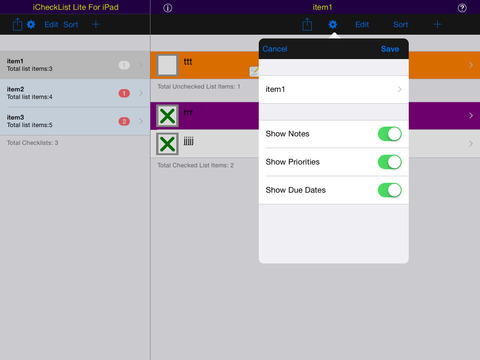Expand details chevron of rrr row
The width and height of the screenshot is (480, 360).
tap(471, 116)
